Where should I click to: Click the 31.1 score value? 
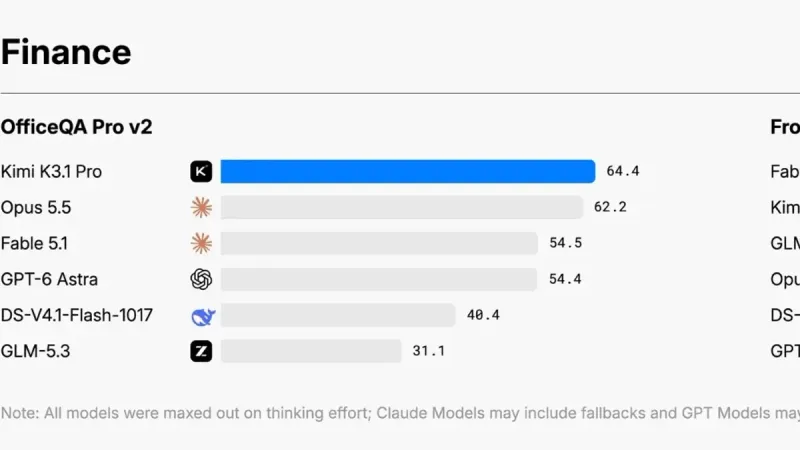[429, 351]
